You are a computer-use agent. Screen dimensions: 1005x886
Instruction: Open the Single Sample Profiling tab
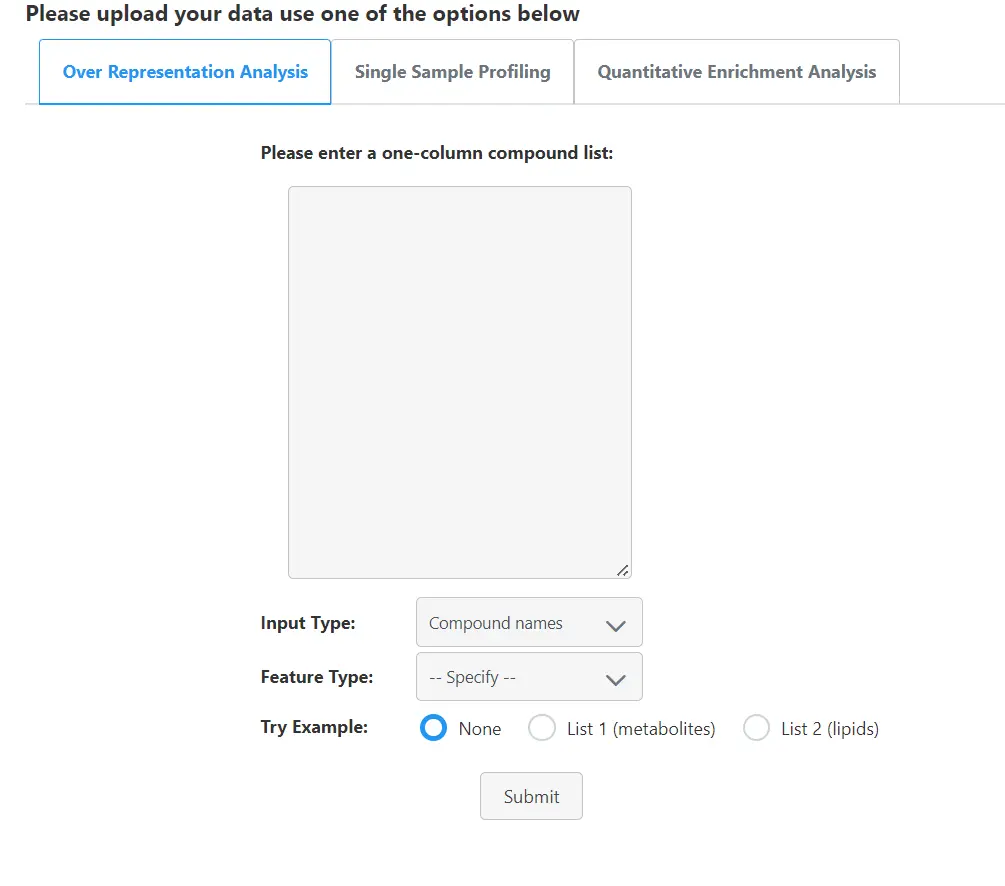coord(452,72)
